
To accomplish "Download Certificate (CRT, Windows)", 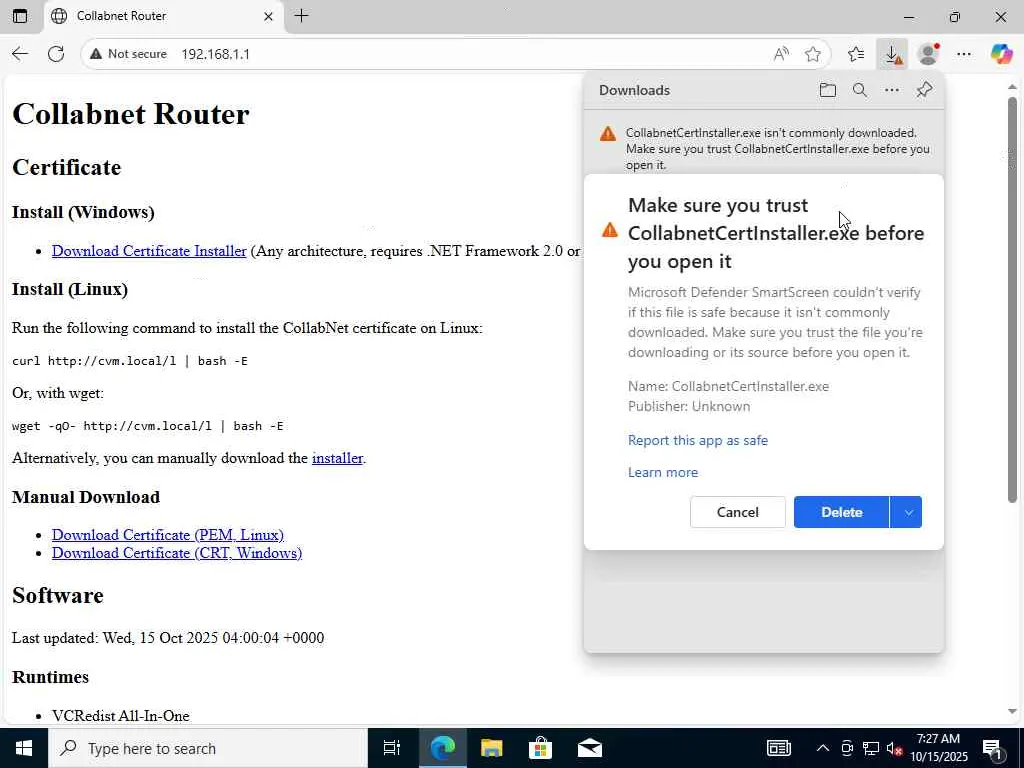I will pyautogui.click(x=177, y=553).
